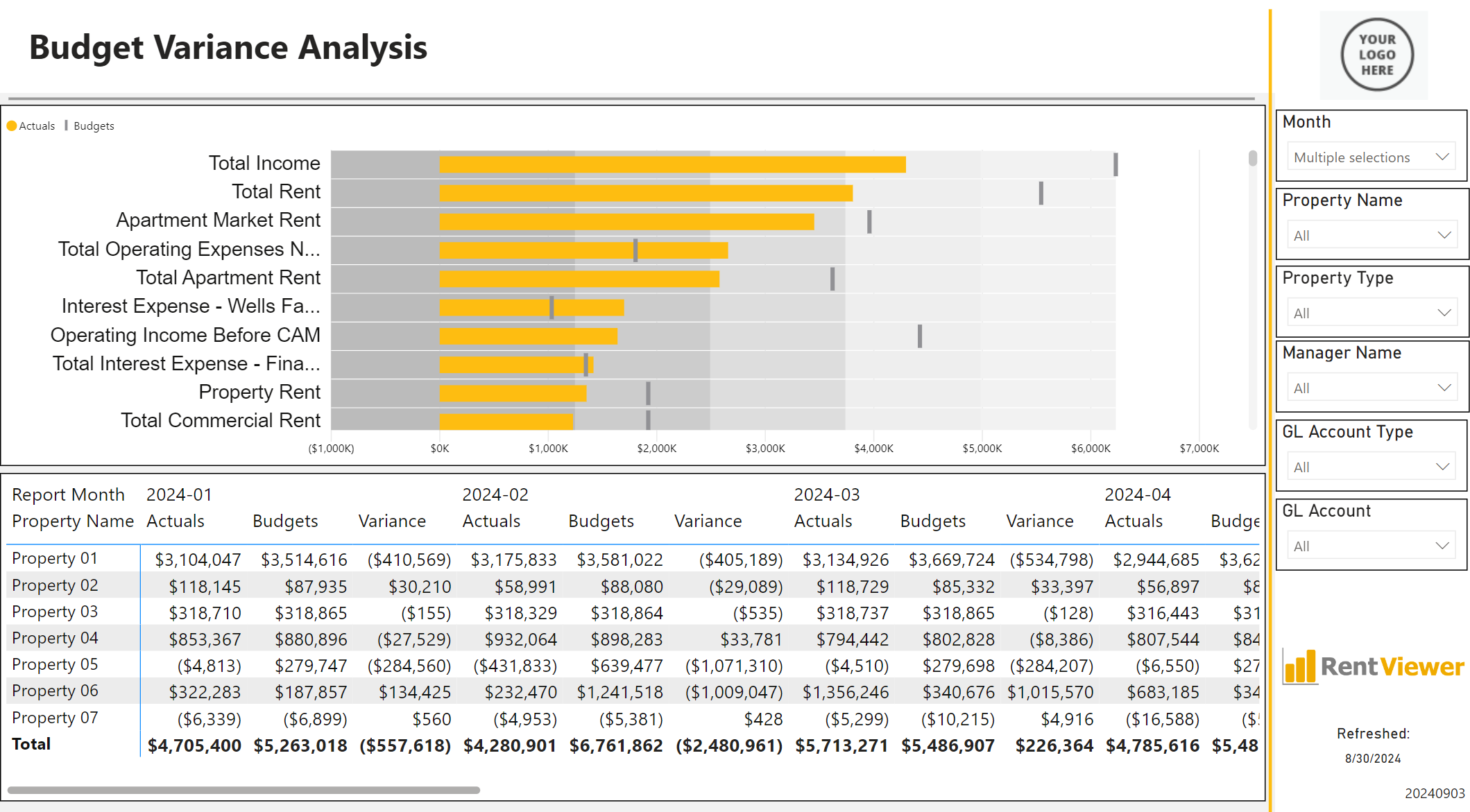
Task: Click the Apartment Market Rent actuals bar
Action: [626, 222]
